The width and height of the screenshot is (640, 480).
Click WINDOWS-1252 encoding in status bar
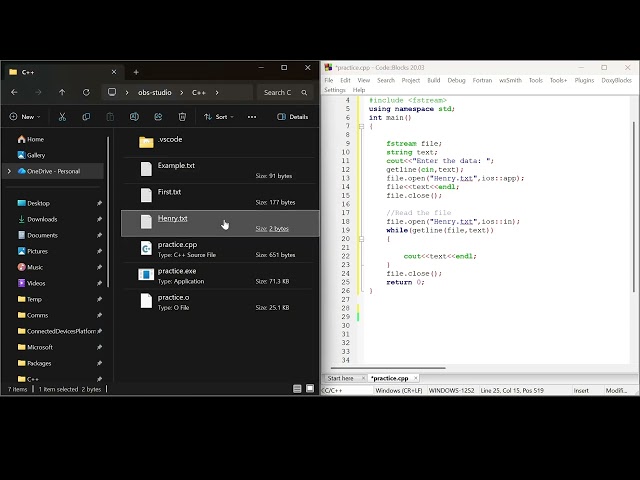coord(451,391)
